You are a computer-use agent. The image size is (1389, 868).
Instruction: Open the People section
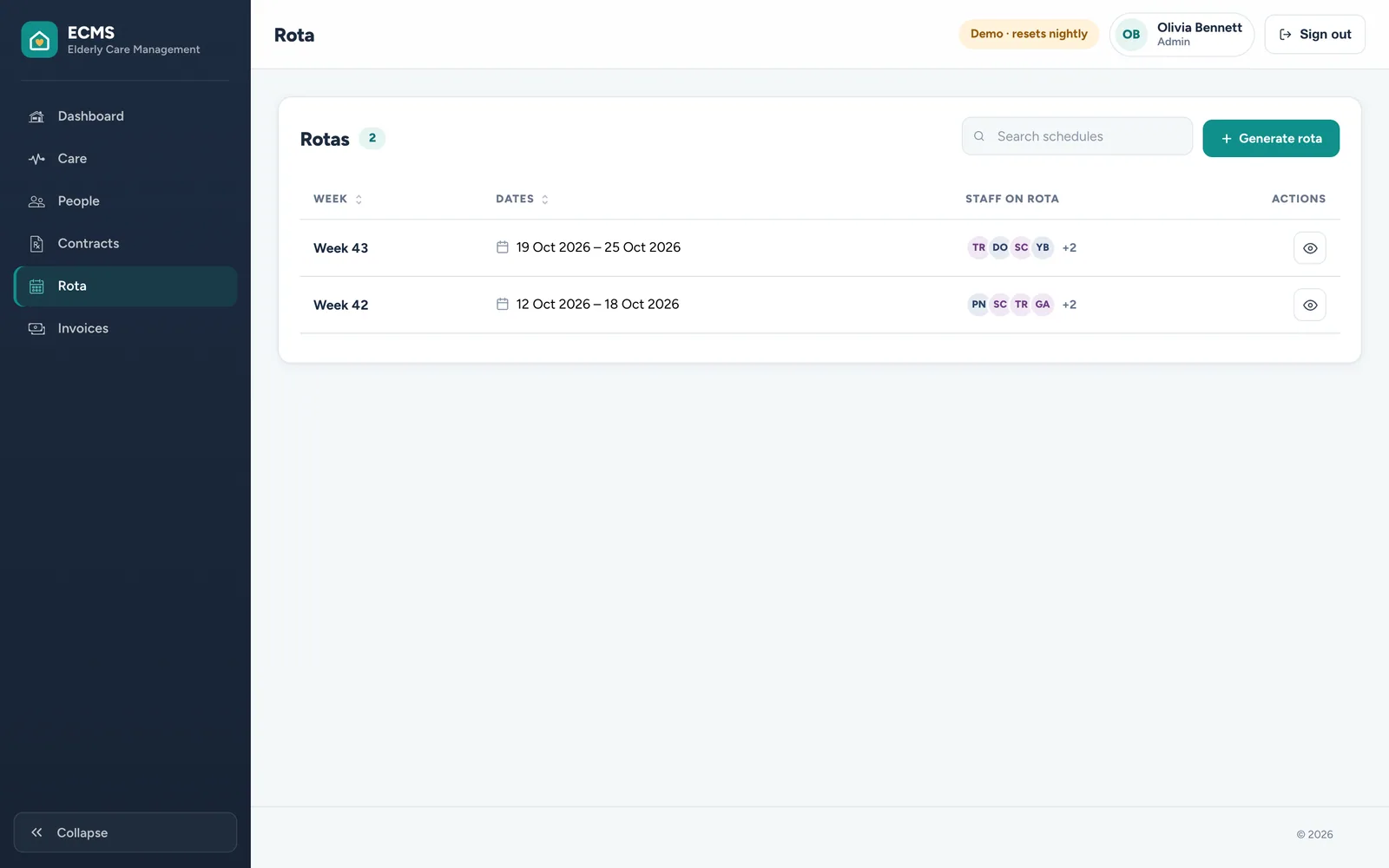click(x=125, y=201)
